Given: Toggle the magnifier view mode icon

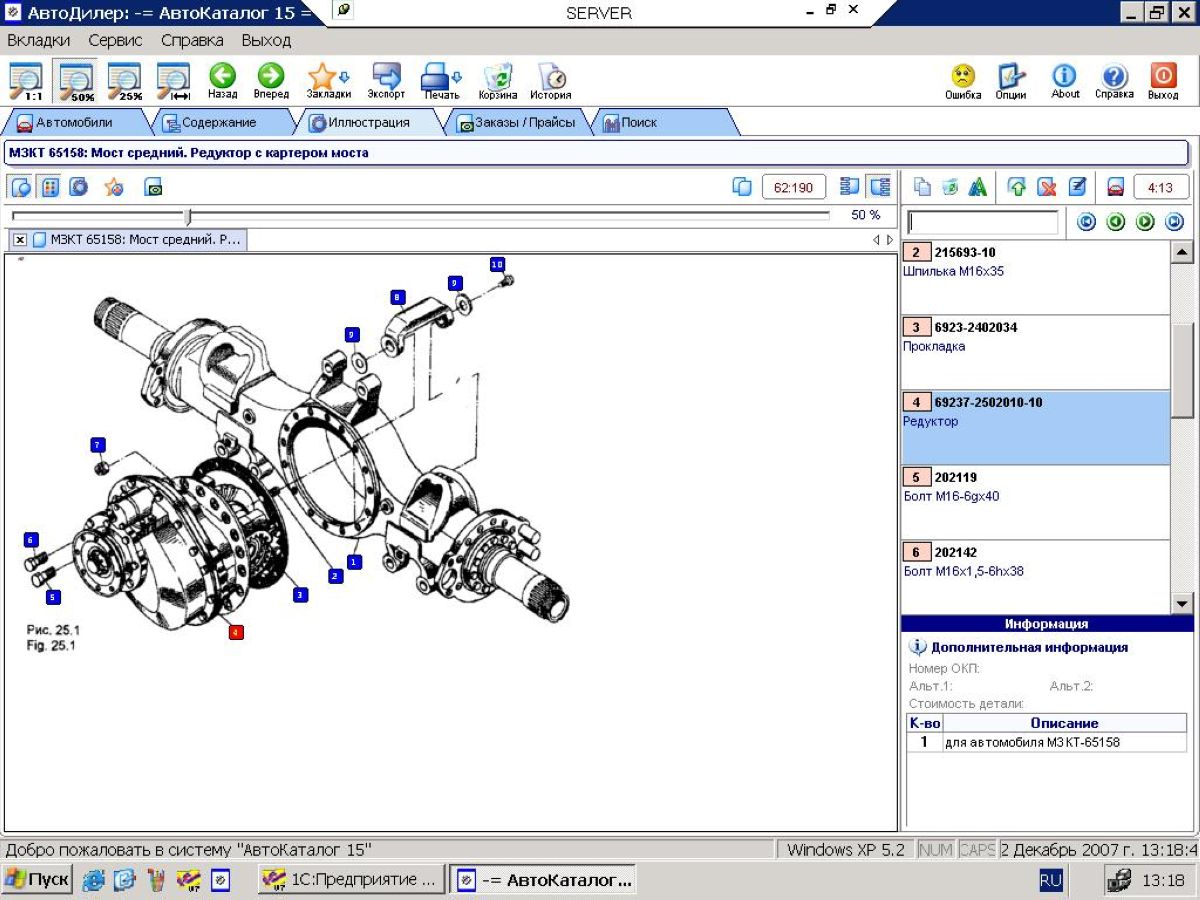Looking at the screenshot, I should point(21,187).
